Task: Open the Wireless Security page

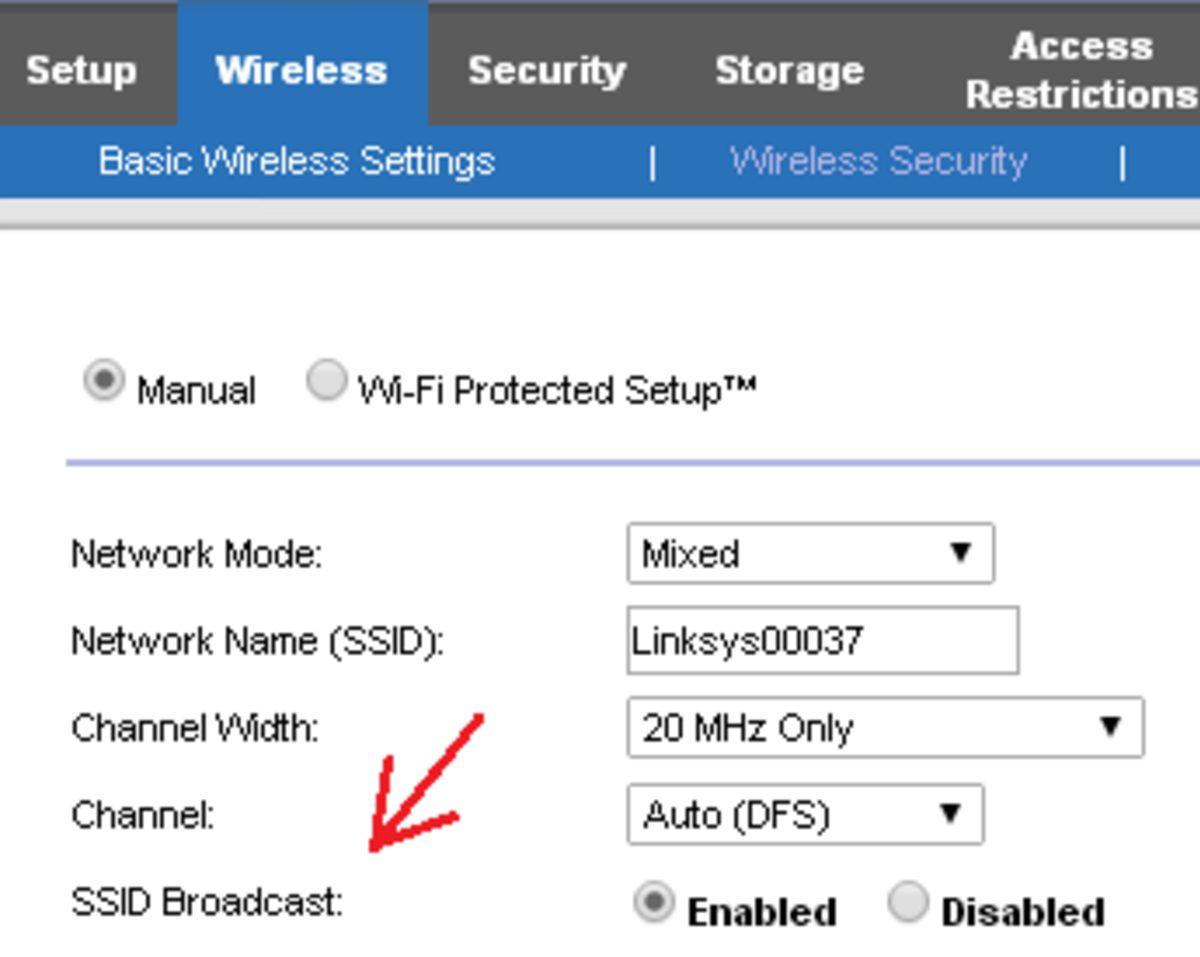Action: (x=877, y=162)
